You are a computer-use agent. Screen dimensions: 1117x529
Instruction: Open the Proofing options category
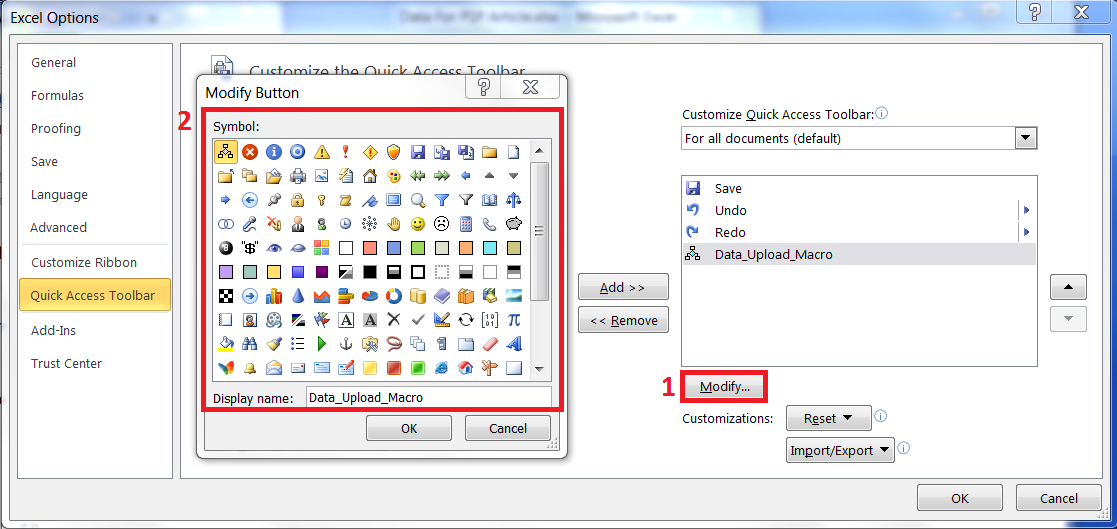click(56, 129)
